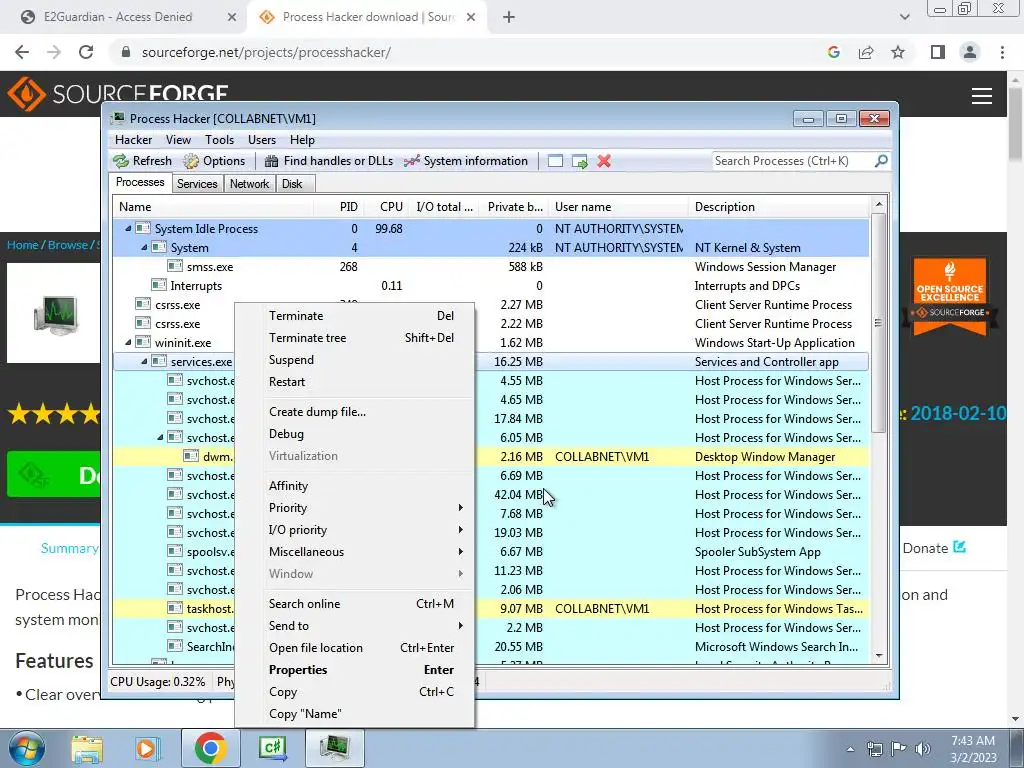Select Create dump file option
This screenshot has width=1024, height=768.
pos(355,411)
